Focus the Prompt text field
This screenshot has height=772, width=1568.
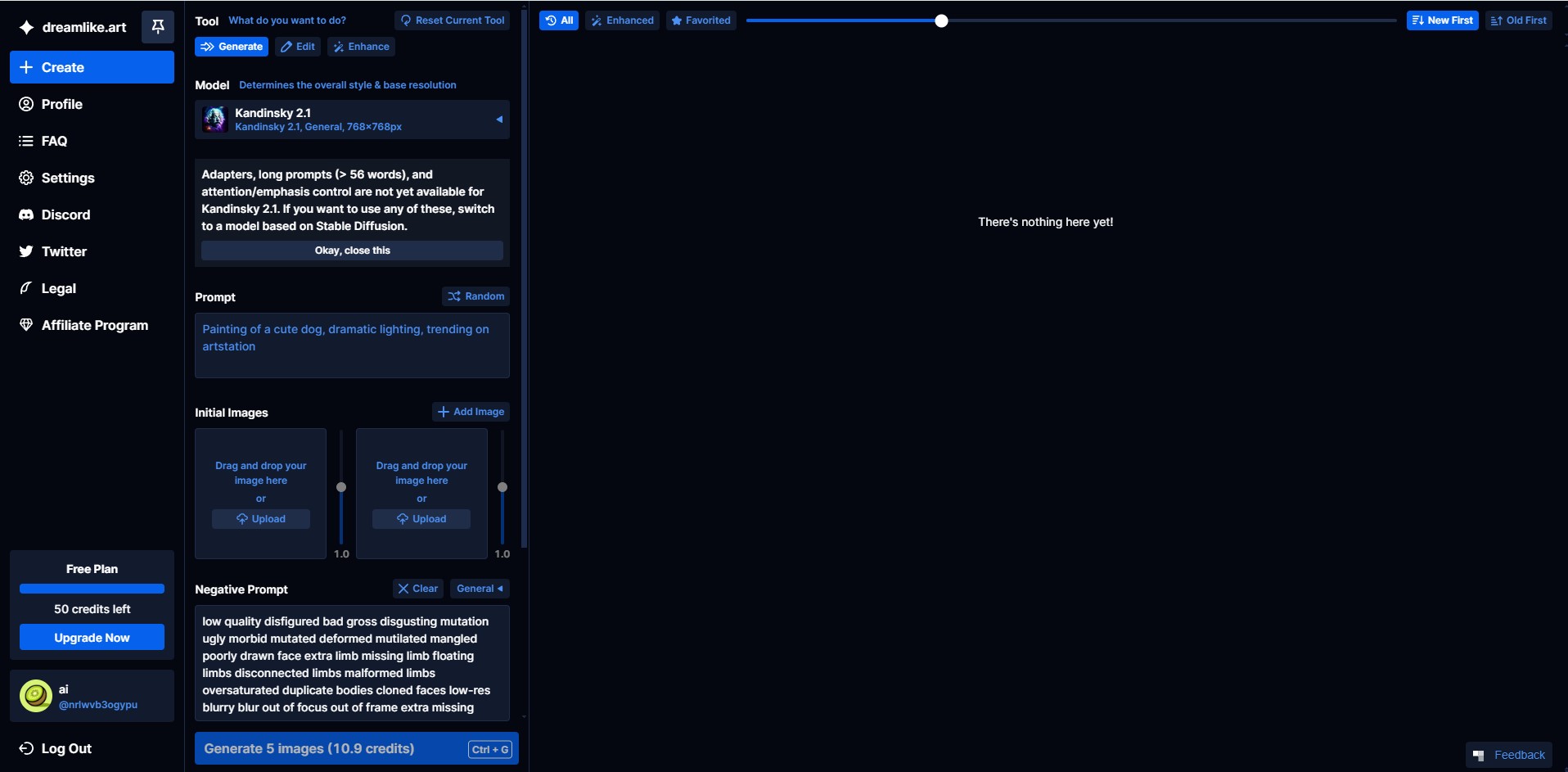pos(352,345)
